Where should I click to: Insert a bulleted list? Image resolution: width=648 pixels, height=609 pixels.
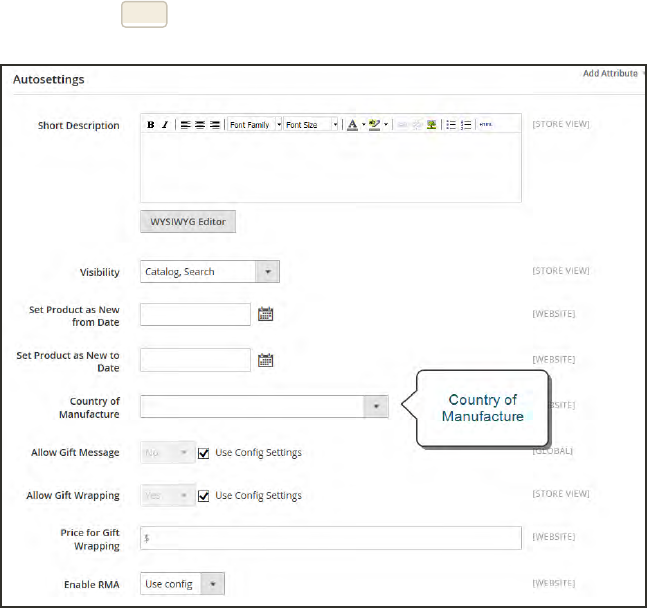tap(451, 125)
